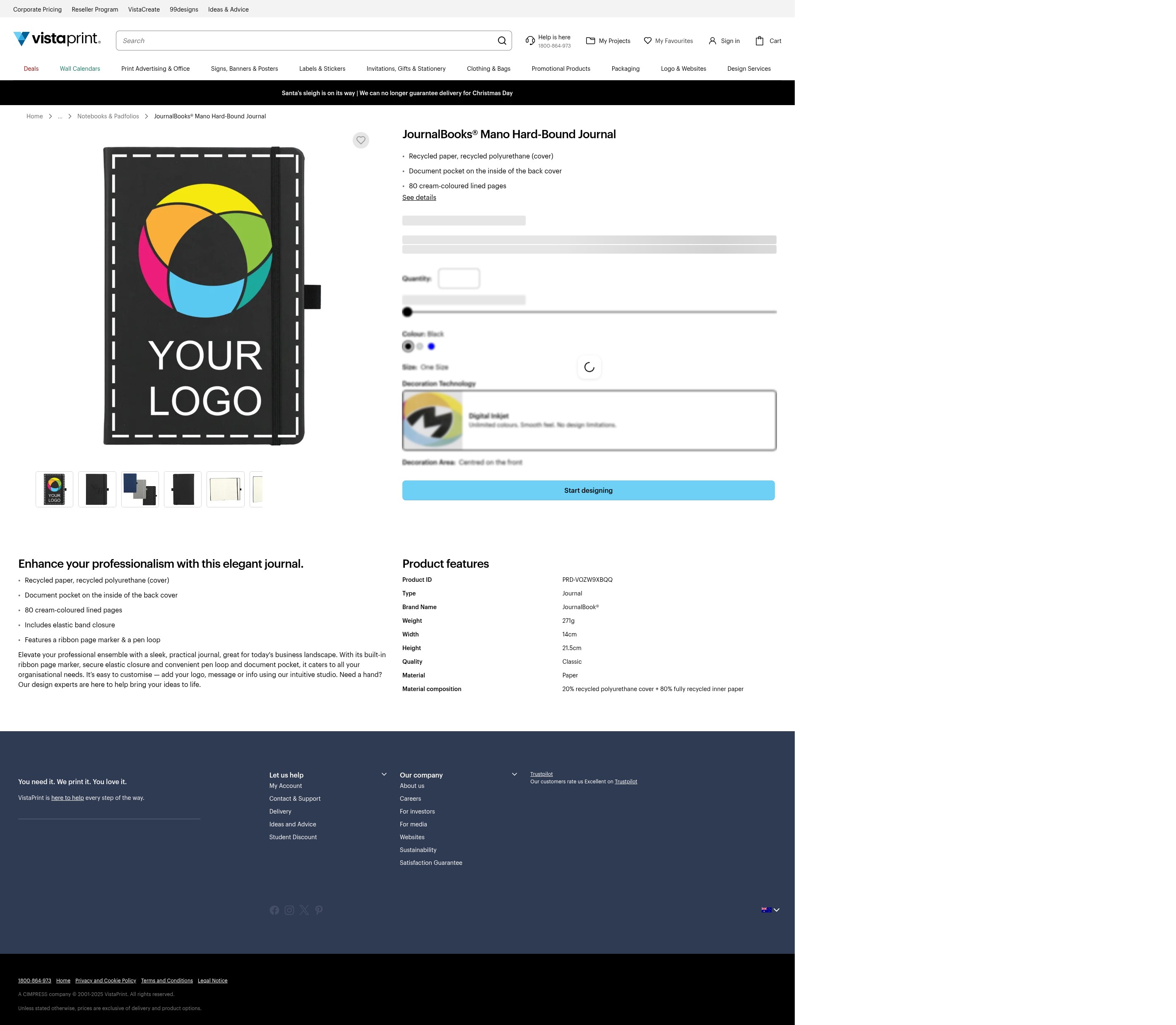The image size is (1176, 1025).
Task: Expand the breadcrumb ellipsis
Action: click(x=60, y=116)
